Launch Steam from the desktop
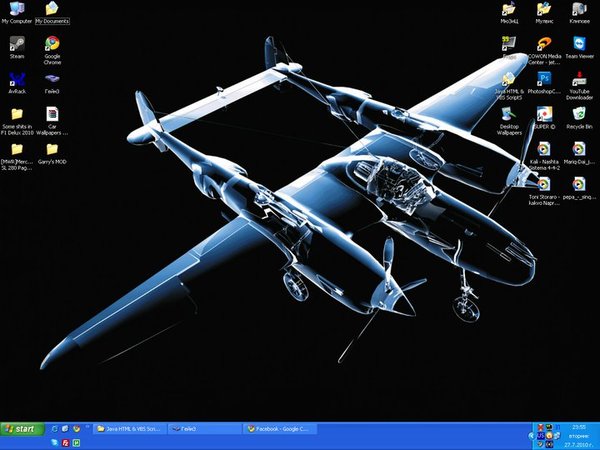Image resolution: width=600 pixels, height=450 pixels. (x=17, y=47)
